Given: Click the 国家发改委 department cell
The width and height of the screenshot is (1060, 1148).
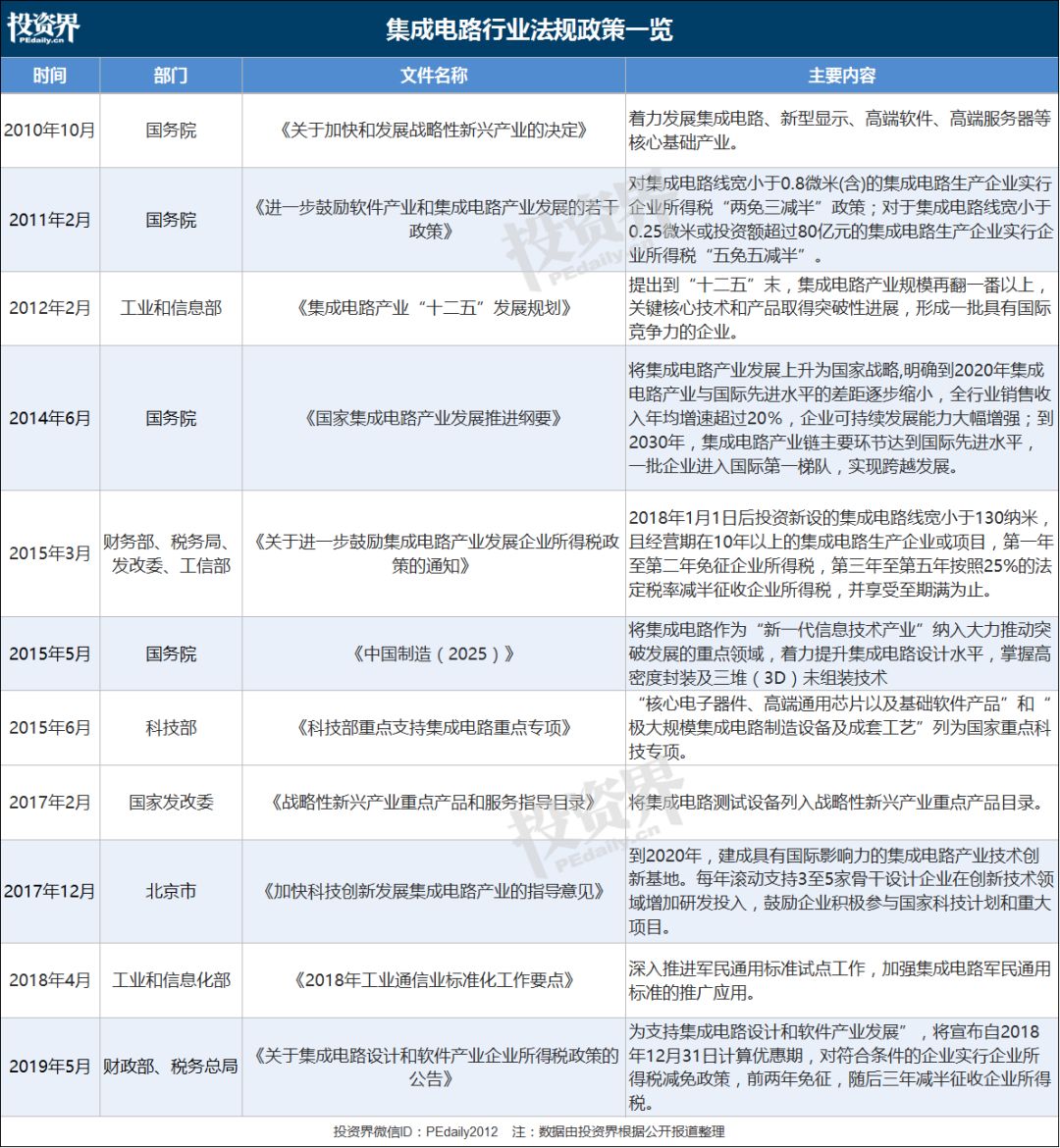Looking at the screenshot, I should click(171, 803).
